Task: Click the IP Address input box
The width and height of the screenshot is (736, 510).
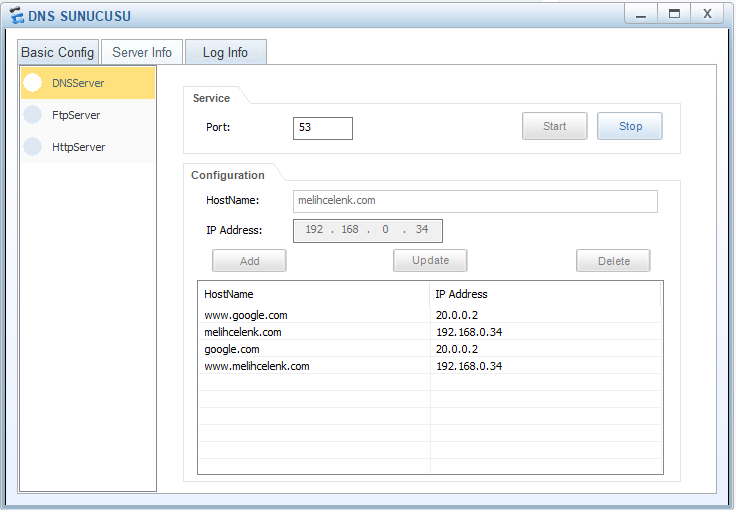Action: point(367,231)
